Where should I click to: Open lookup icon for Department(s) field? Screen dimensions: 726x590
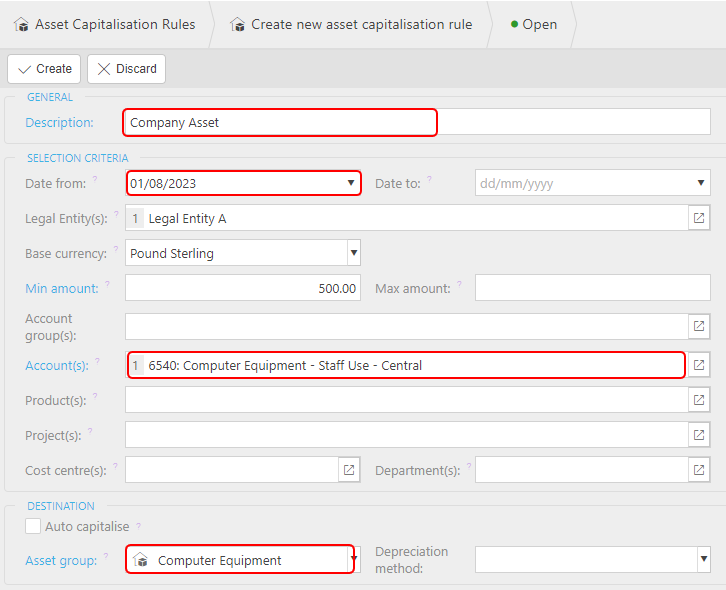(699, 470)
